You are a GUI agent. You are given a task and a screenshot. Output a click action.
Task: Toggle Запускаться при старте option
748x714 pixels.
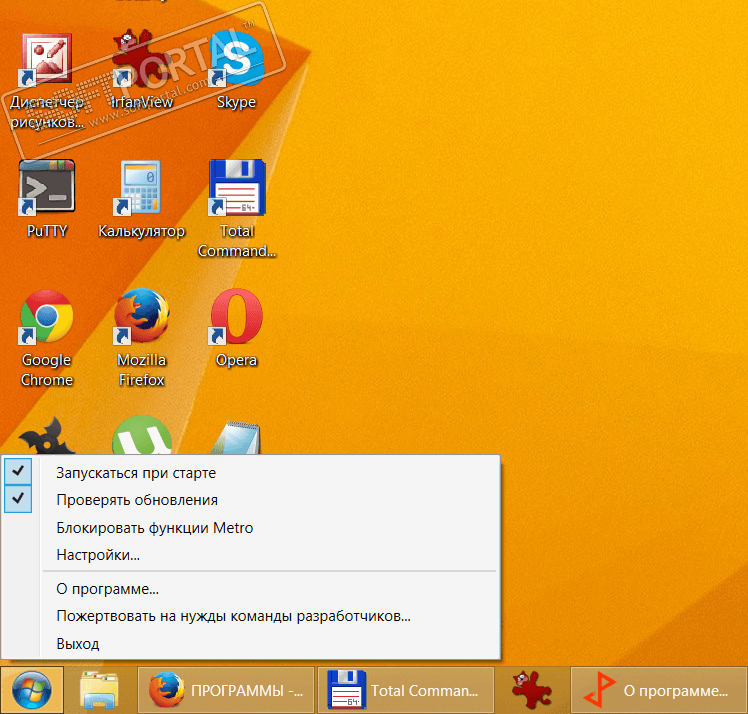[250, 473]
